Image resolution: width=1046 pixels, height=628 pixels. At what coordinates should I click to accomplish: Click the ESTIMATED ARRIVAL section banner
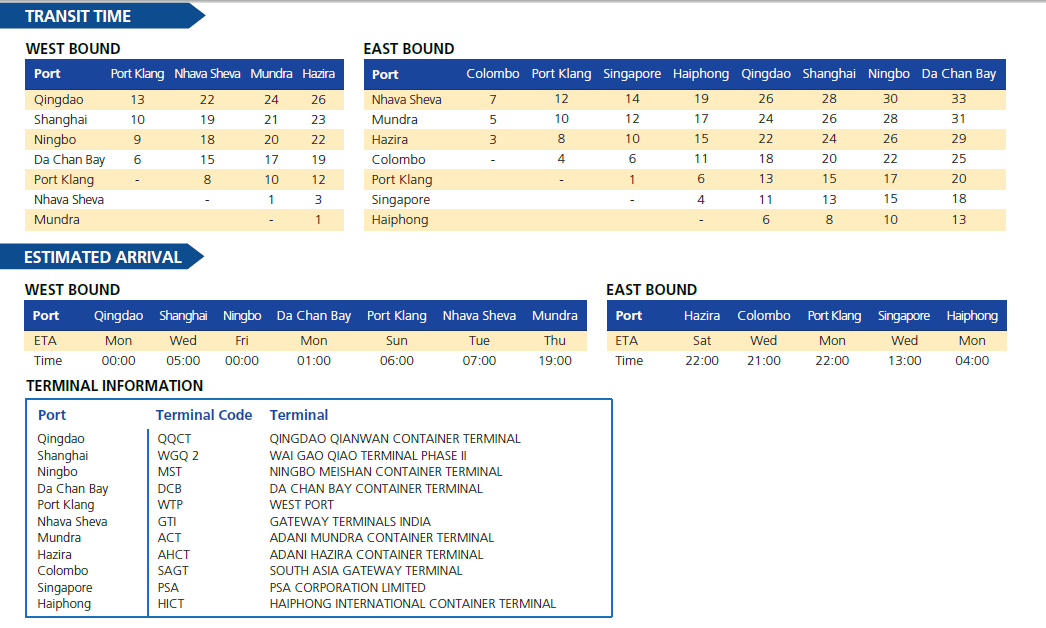pyautogui.click(x=104, y=257)
